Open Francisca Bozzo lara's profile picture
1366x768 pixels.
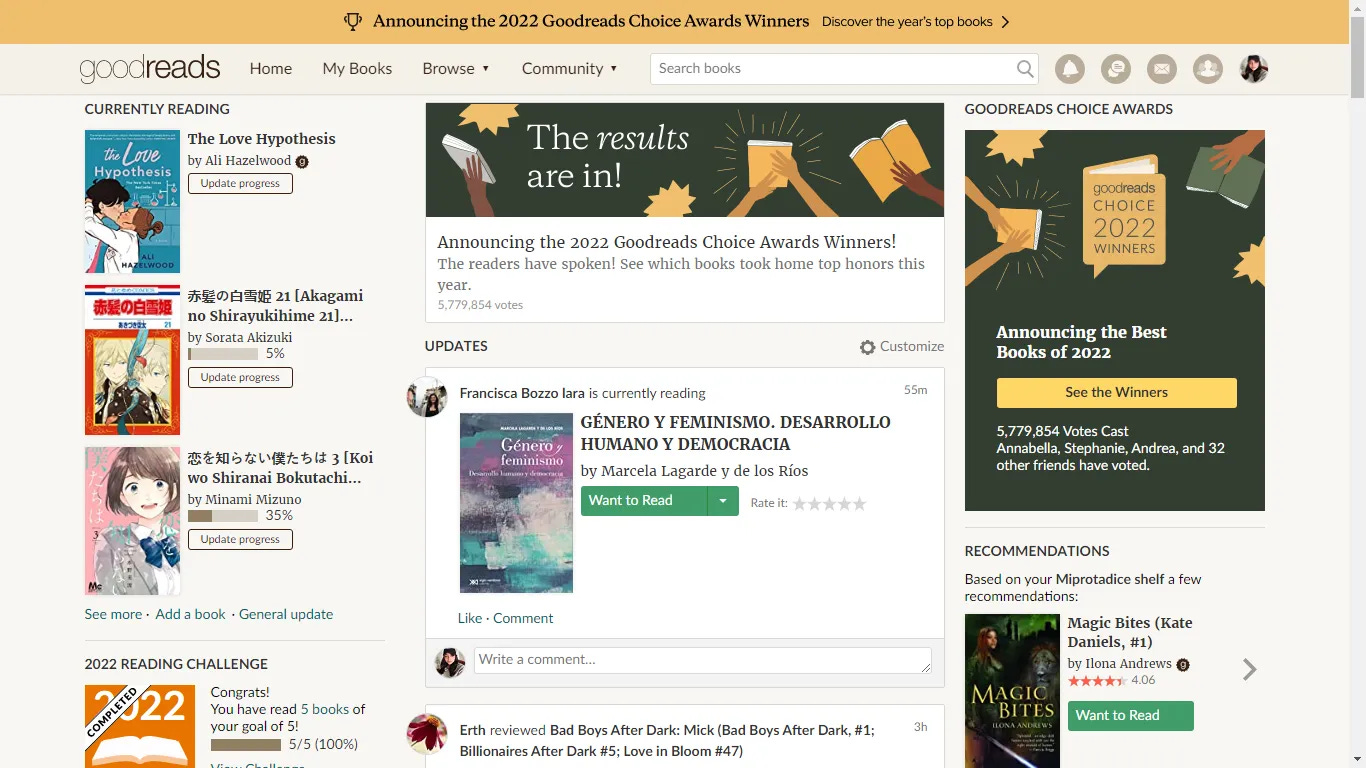point(426,397)
